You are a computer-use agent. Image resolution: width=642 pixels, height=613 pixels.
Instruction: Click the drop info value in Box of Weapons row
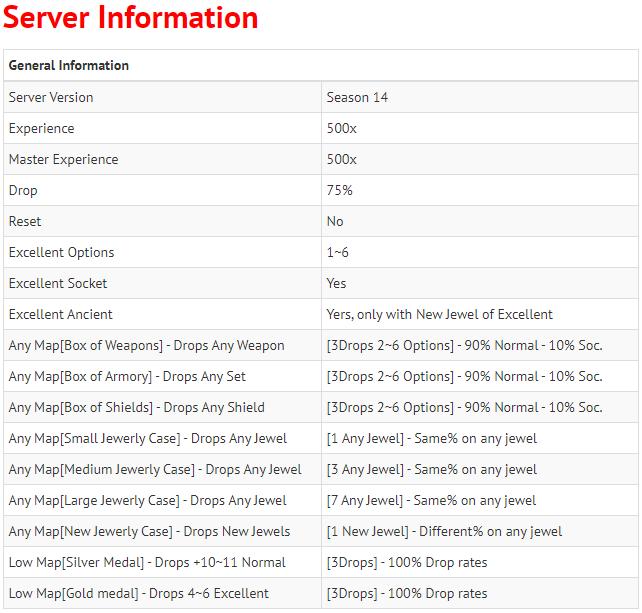464,346
